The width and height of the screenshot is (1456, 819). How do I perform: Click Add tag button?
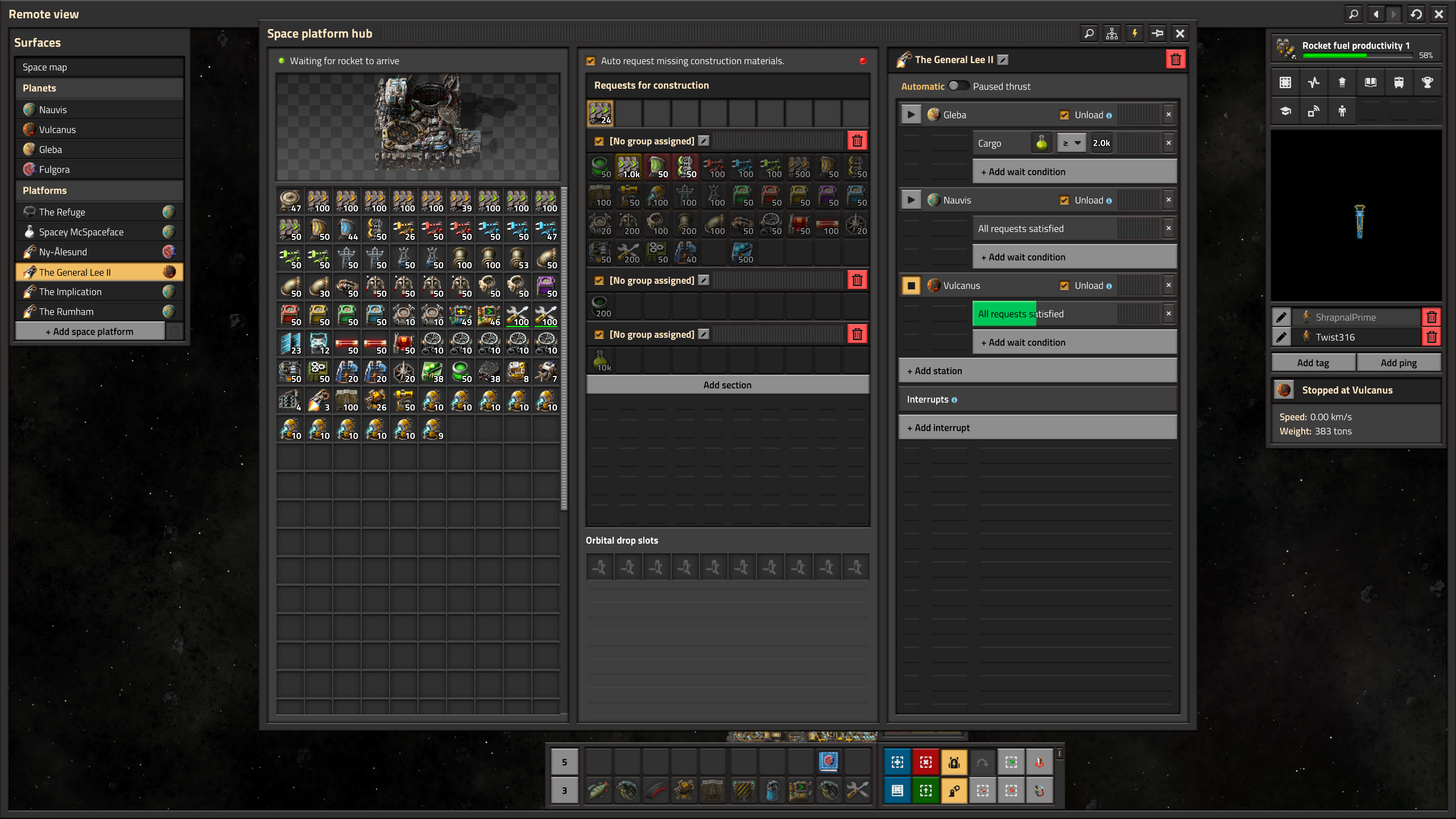coord(1313,363)
